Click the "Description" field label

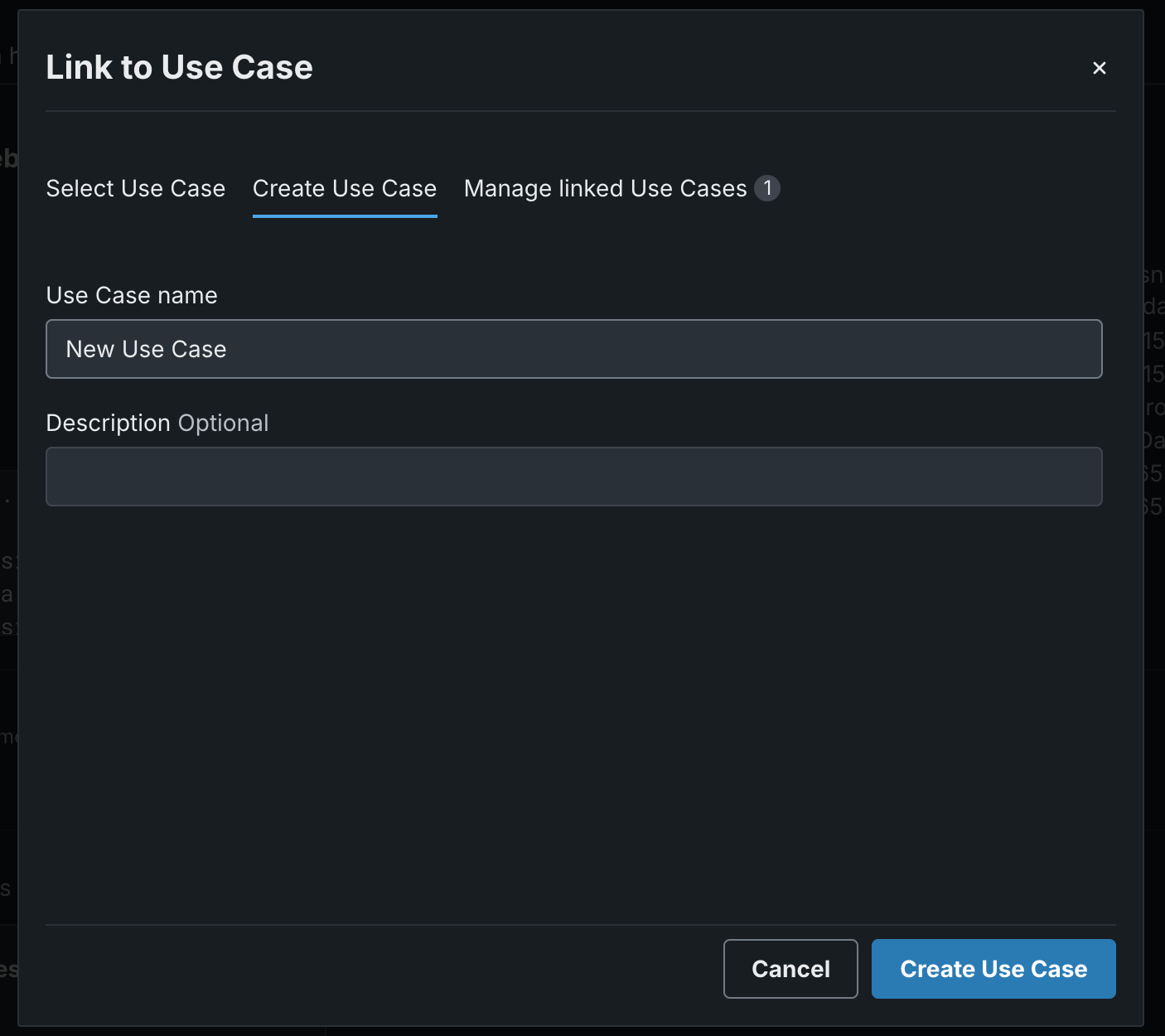(x=108, y=424)
